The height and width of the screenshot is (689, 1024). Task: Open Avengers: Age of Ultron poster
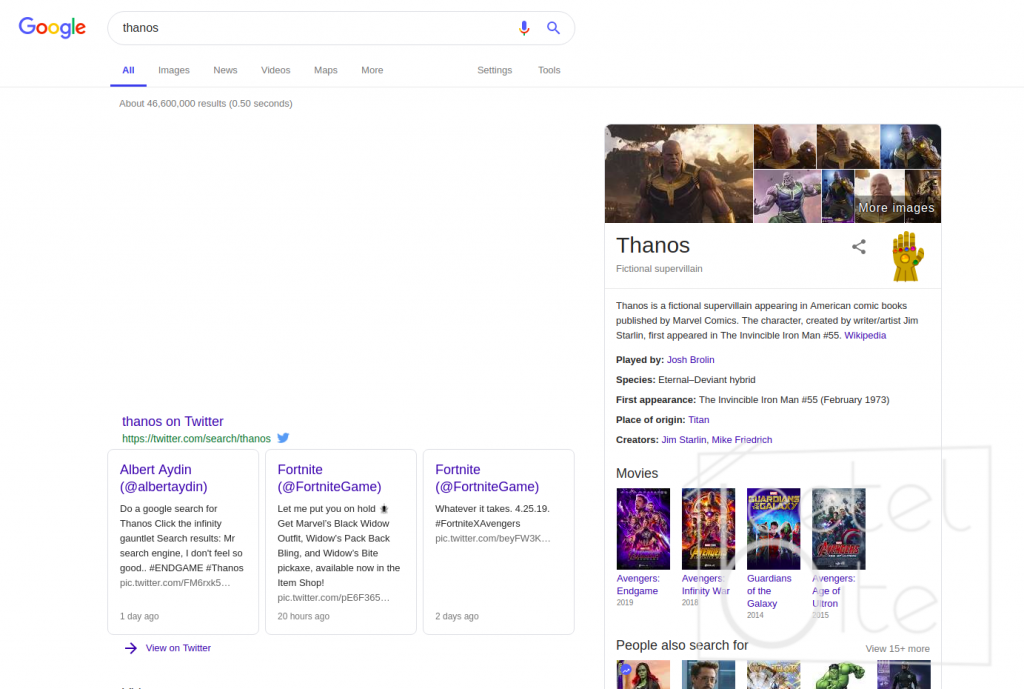(839, 529)
